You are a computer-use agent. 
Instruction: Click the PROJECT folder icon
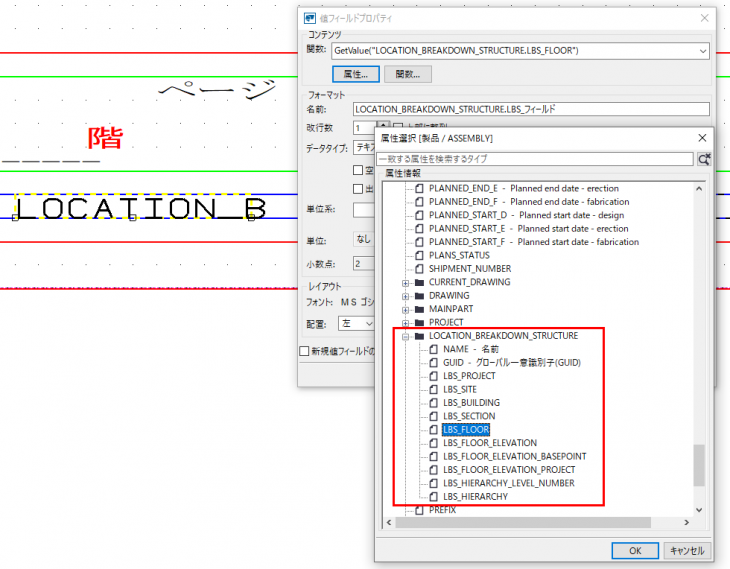(419, 323)
